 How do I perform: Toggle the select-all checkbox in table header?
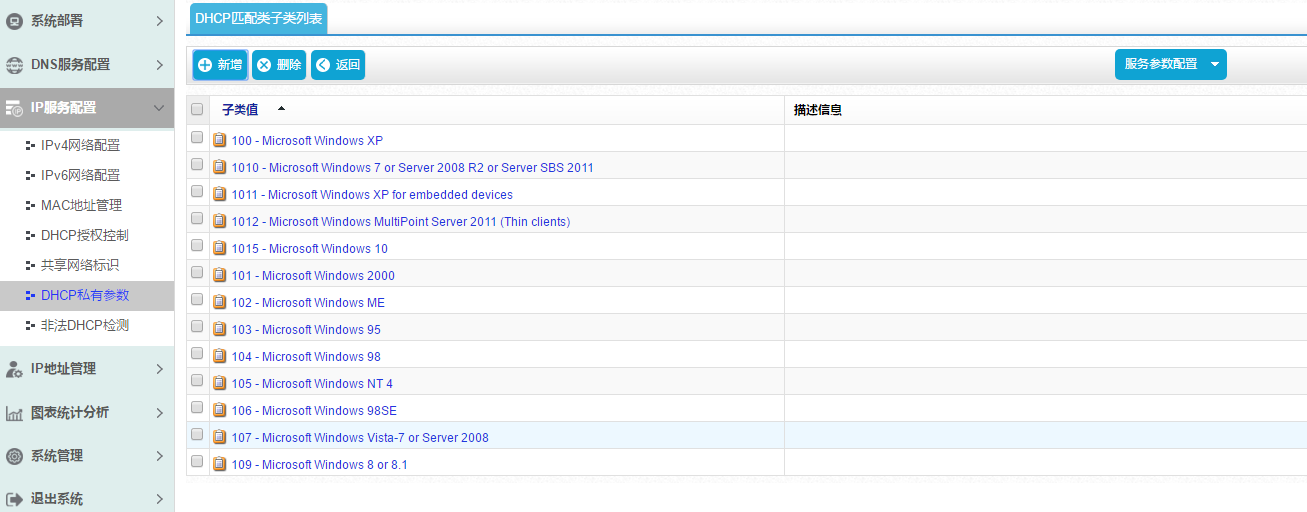[197, 109]
